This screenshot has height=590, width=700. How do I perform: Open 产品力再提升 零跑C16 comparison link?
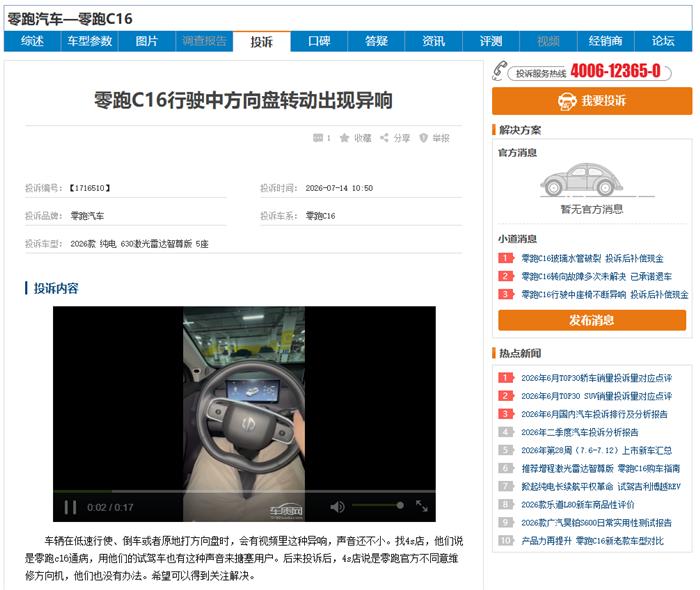[x=592, y=541]
